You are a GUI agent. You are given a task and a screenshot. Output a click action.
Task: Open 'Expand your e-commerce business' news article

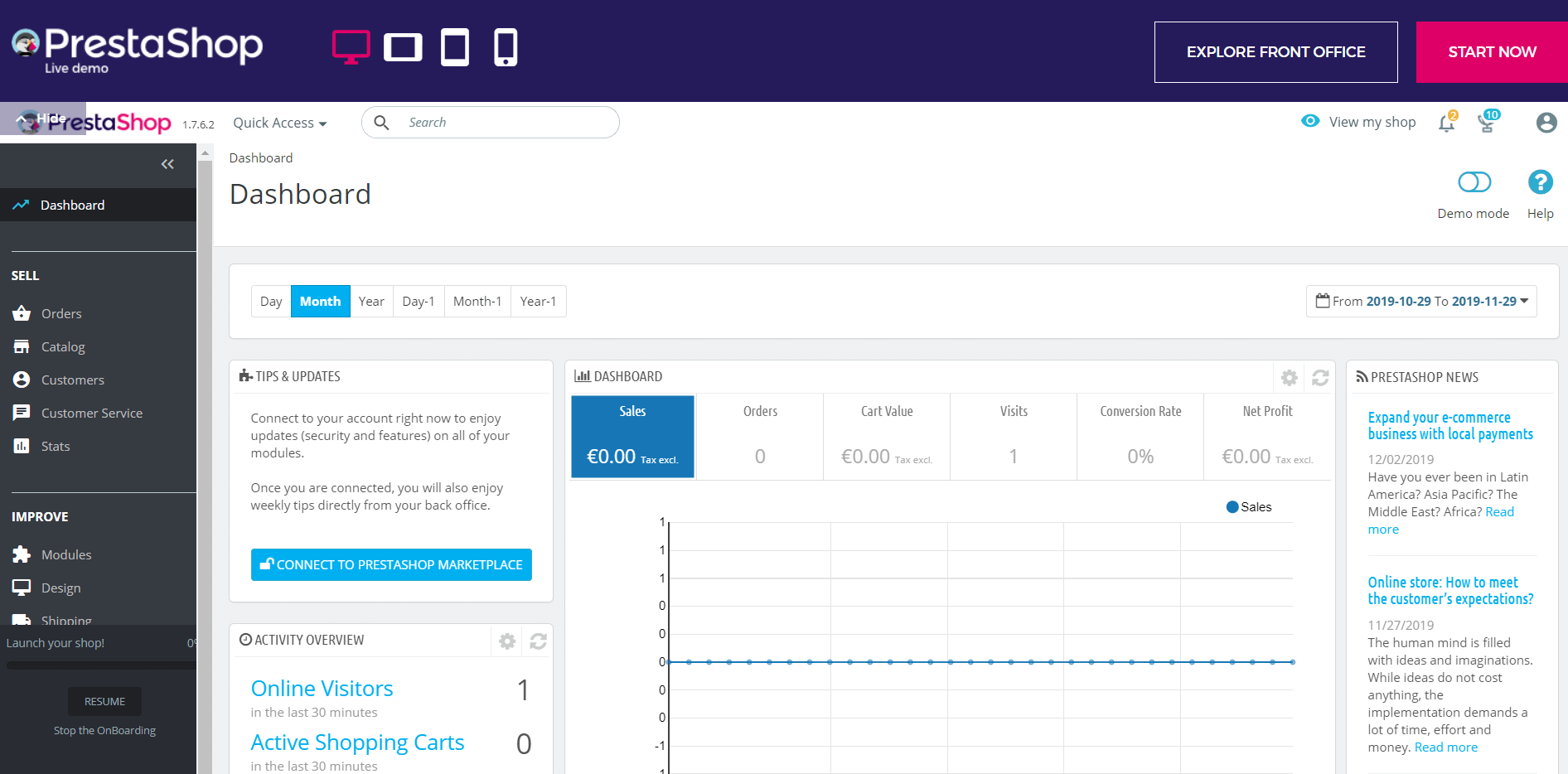point(1450,426)
